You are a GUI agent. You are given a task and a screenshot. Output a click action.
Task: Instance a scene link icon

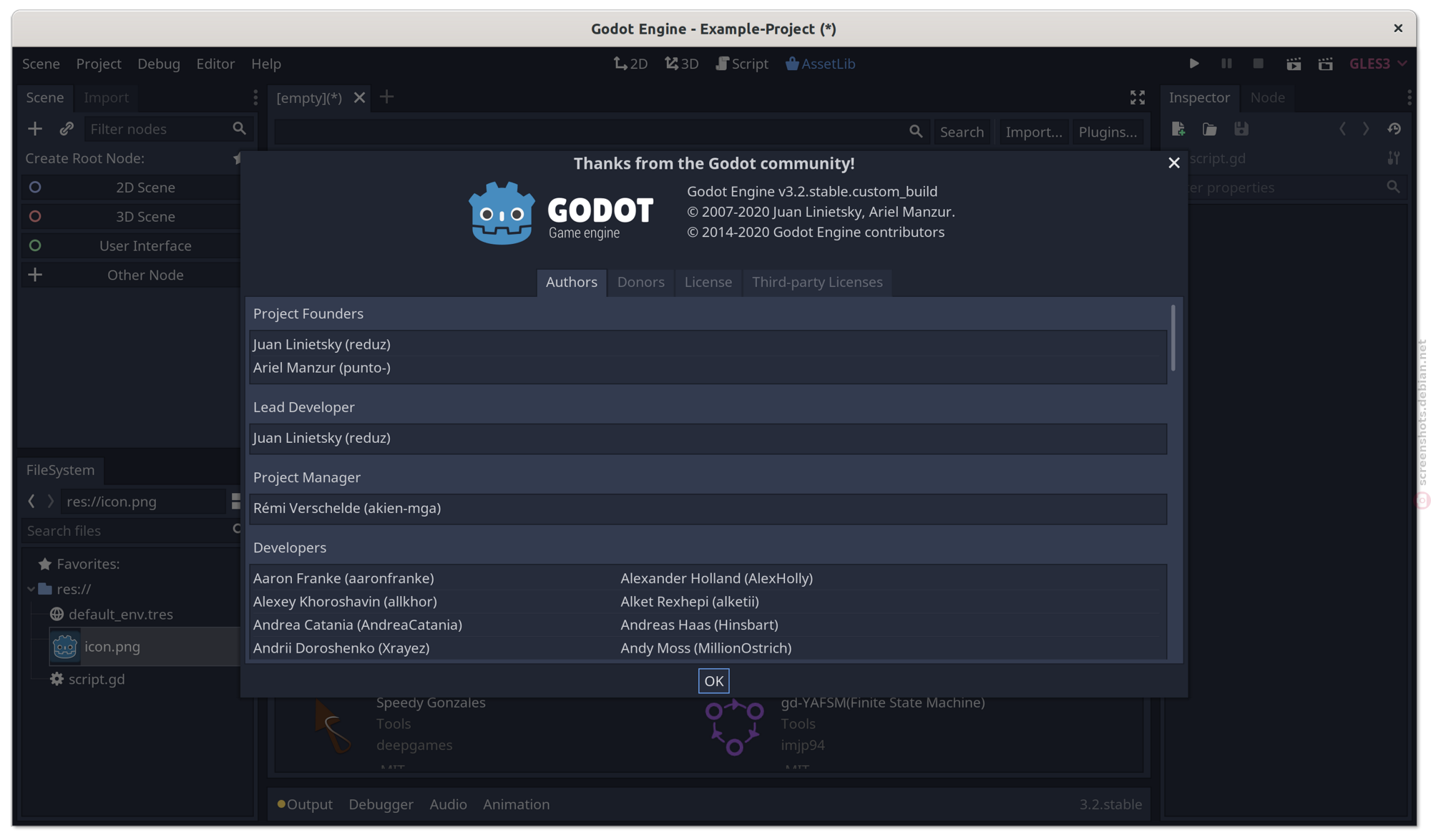[67, 129]
